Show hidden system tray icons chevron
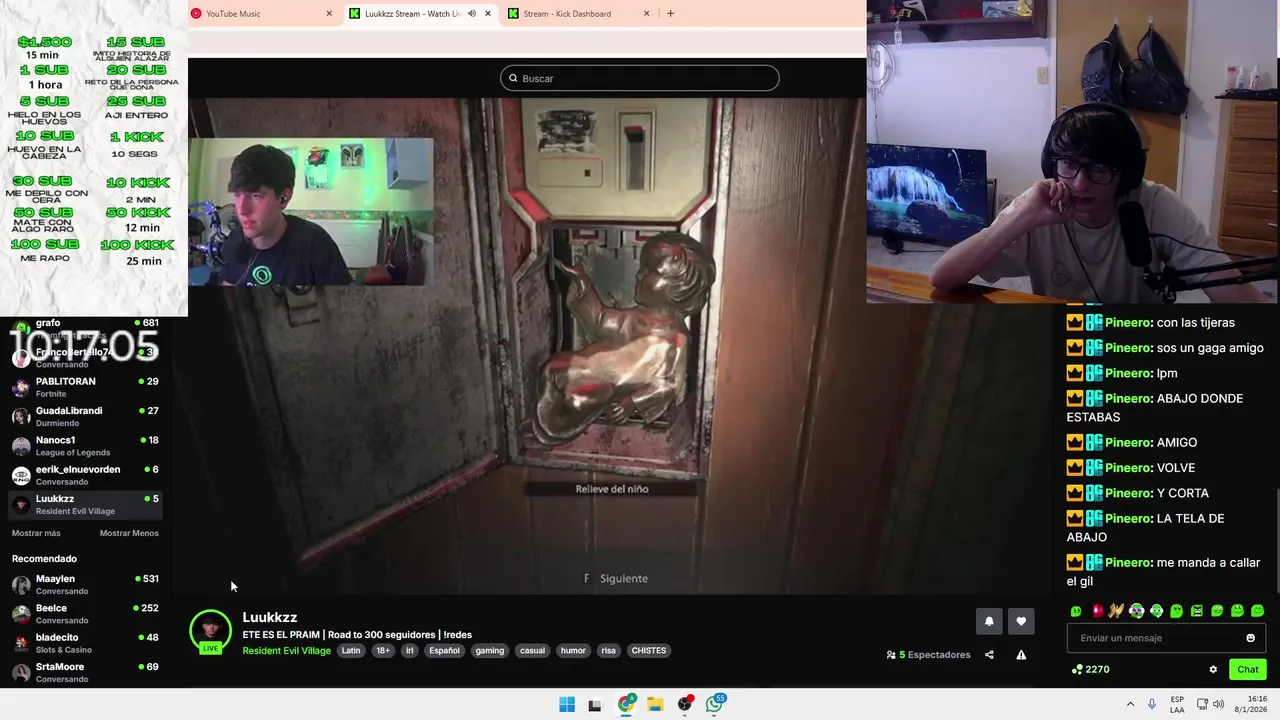1280x720 pixels. [x=1130, y=704]
